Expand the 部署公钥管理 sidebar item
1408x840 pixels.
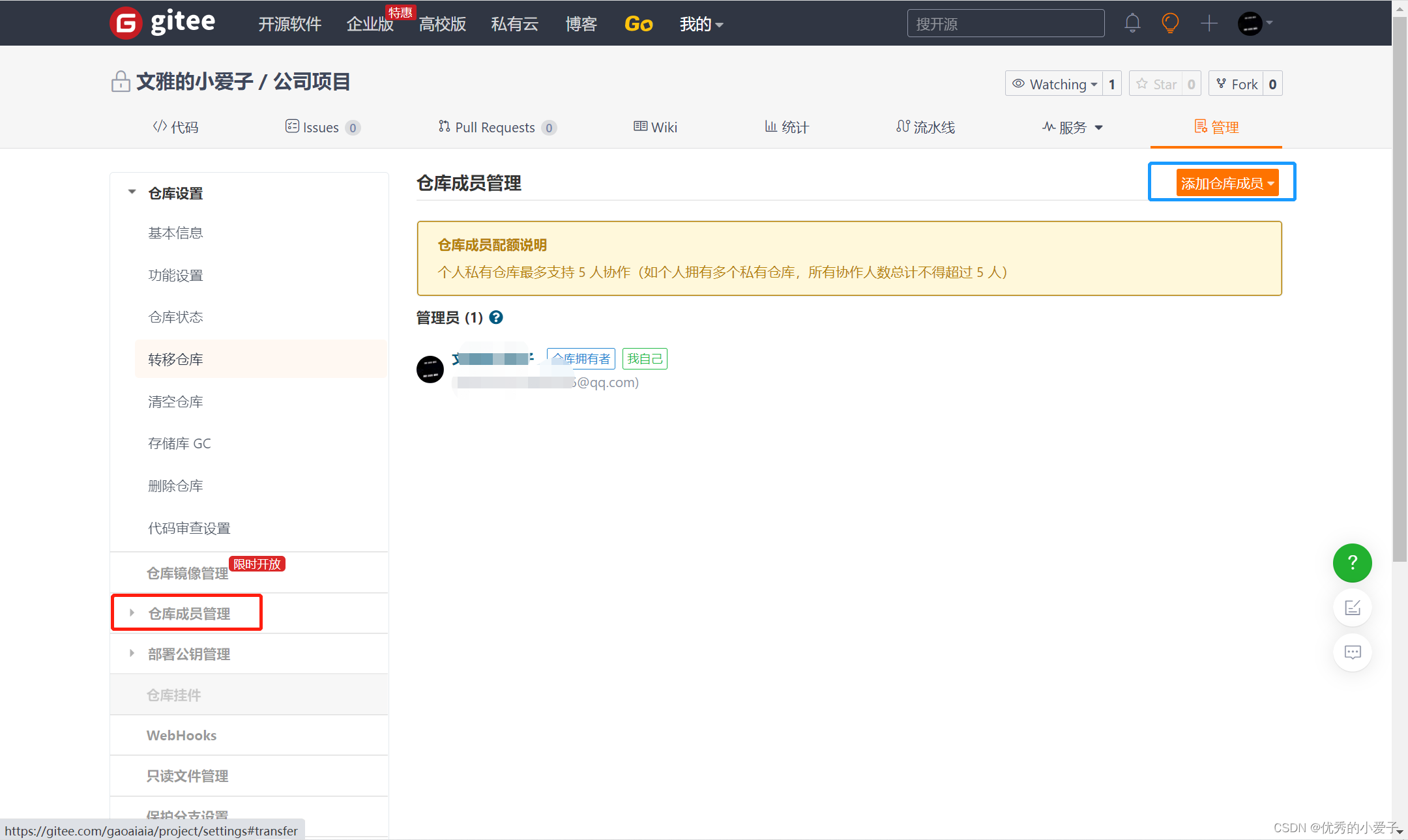(x=132, y=655)
